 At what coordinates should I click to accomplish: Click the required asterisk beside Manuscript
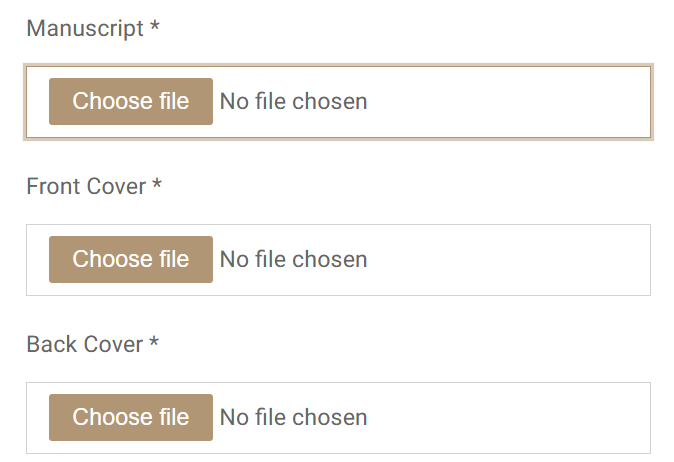click(x=155, y=27)
